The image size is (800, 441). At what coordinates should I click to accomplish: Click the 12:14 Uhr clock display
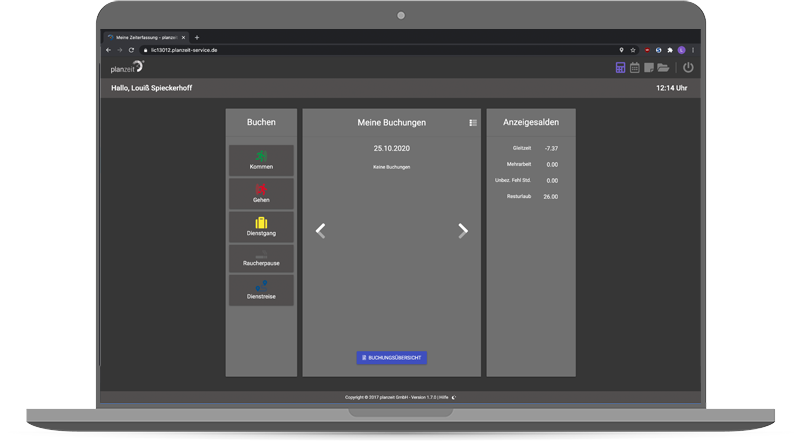click(x=671, y=88)
